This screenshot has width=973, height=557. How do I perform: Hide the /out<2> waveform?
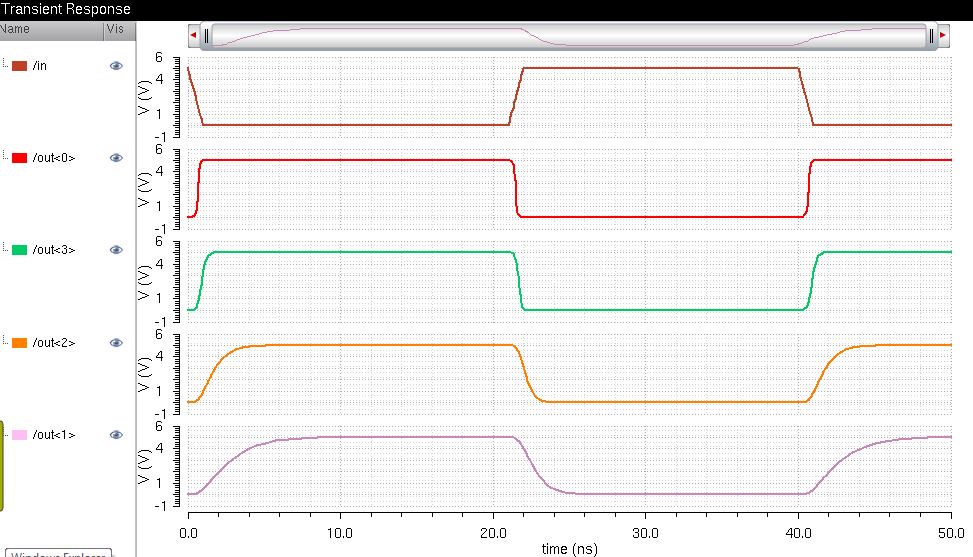pos(116,343)
